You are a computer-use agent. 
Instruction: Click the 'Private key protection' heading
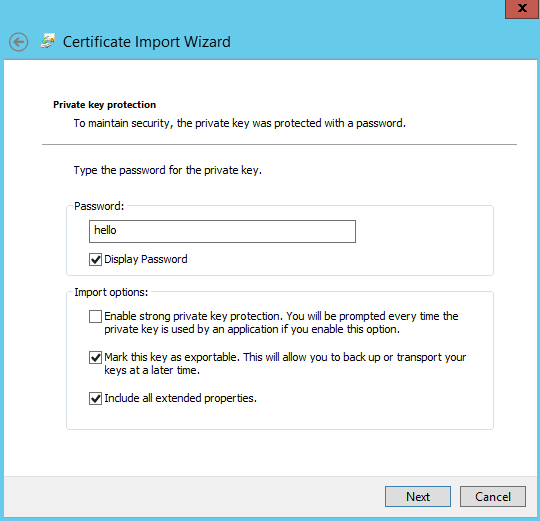(x=104, y=105)
